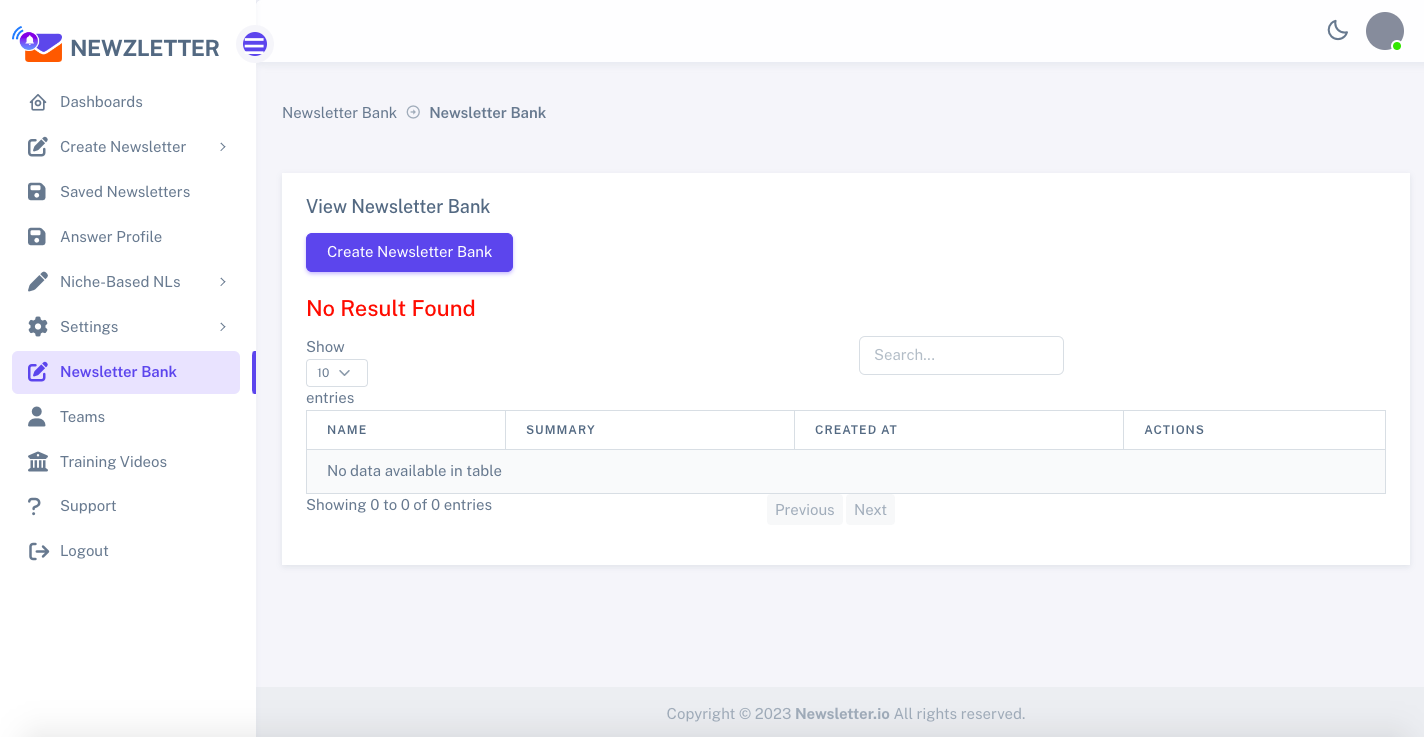The height and width of the screenshot is (737, 1424).
Task: Click the user avatar with online status
Action: tap(1385, 30)
